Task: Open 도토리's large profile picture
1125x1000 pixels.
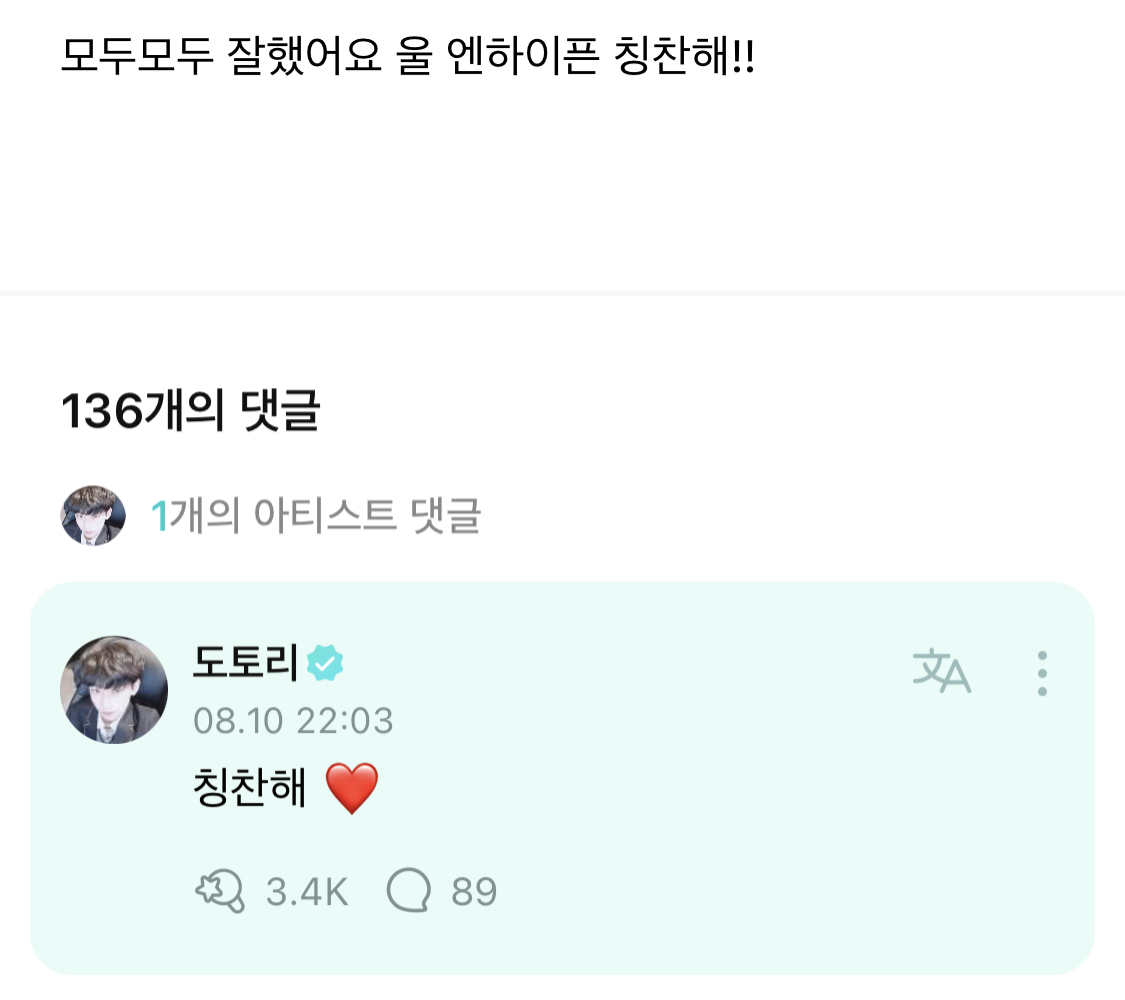Action: 114,690
